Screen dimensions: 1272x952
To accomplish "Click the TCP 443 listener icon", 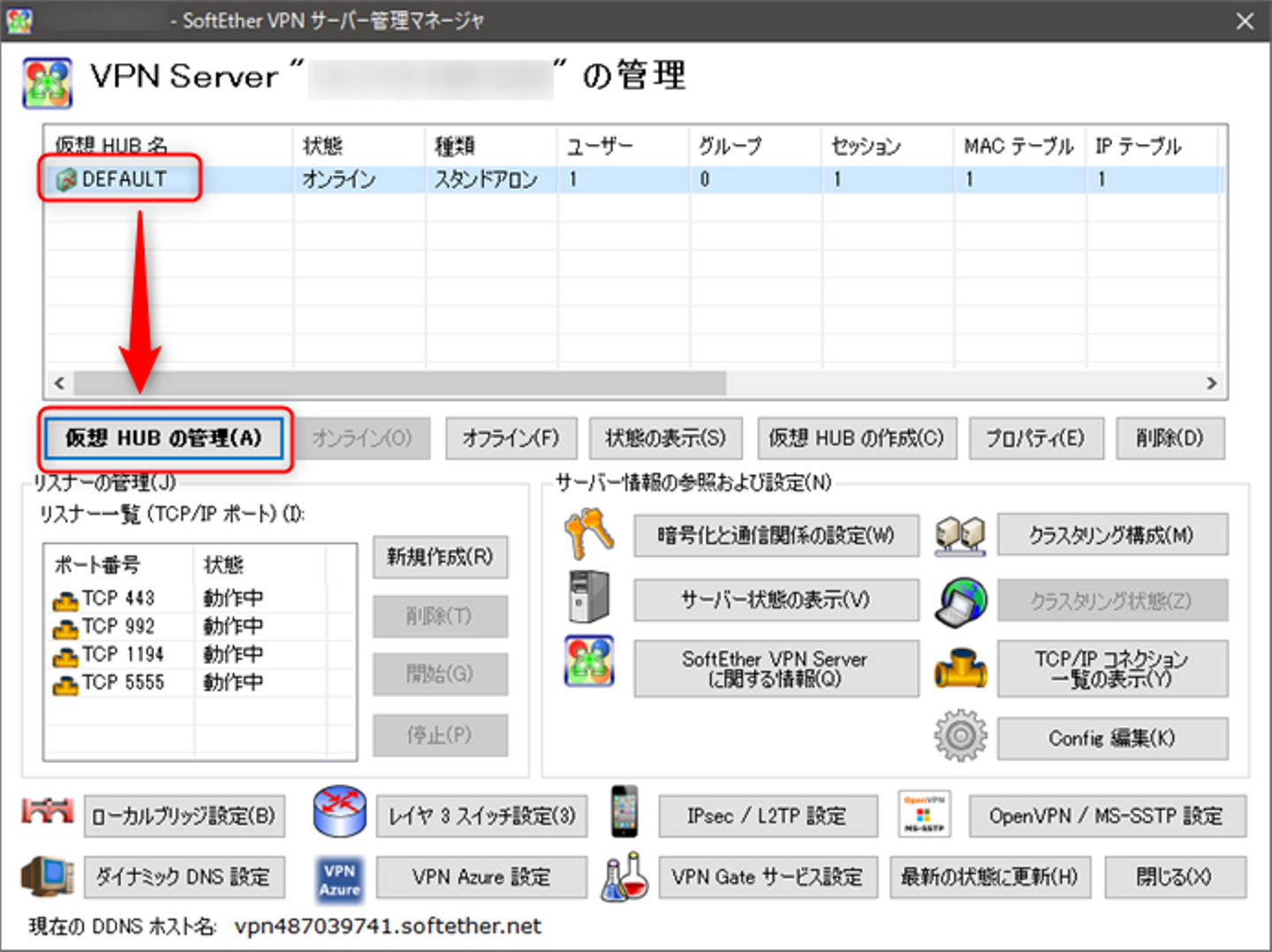I will click(x=64, y=601).
